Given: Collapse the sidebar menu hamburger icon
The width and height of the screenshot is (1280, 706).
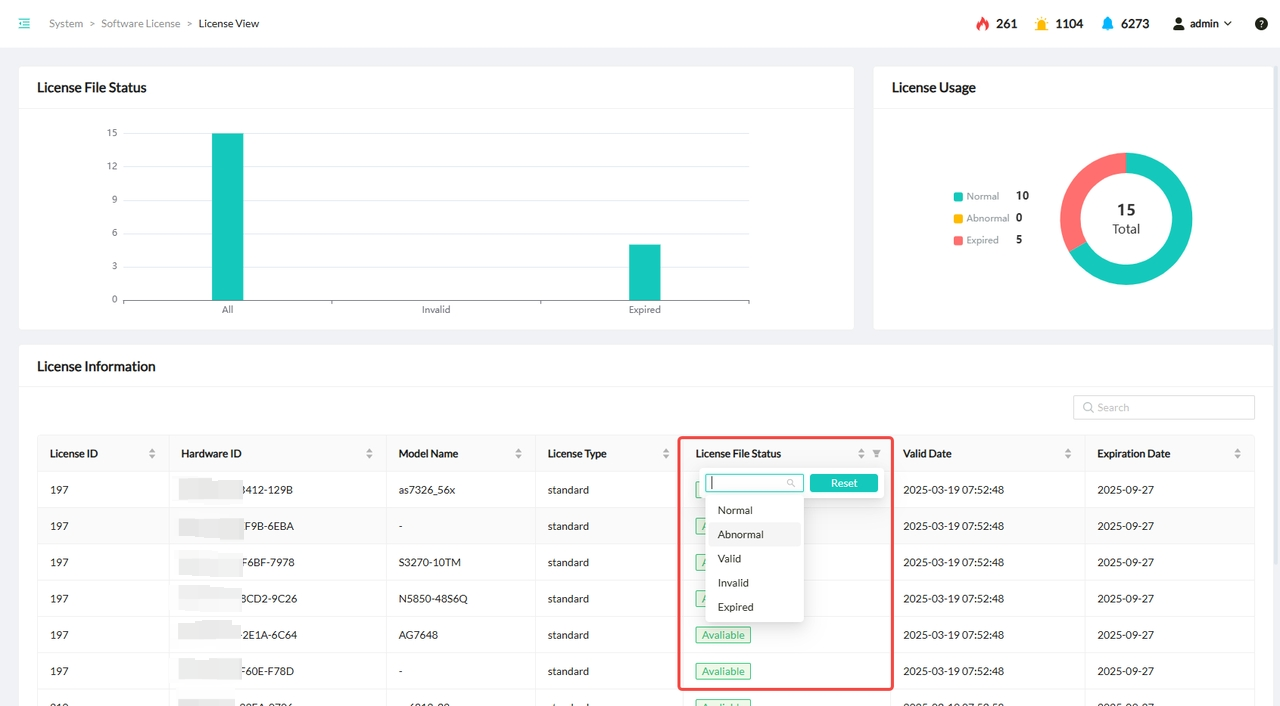Looking at the screenshot, I should click(x=24, y=24).
